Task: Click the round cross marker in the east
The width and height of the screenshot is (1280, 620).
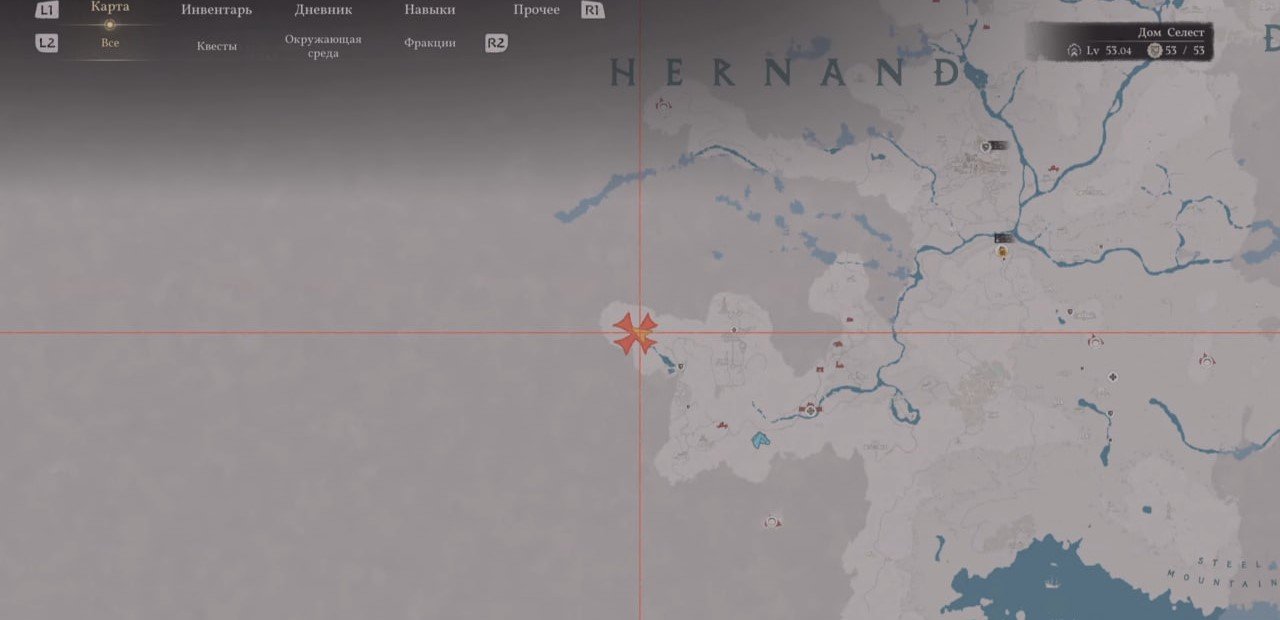Action: tap(1112, 377)
